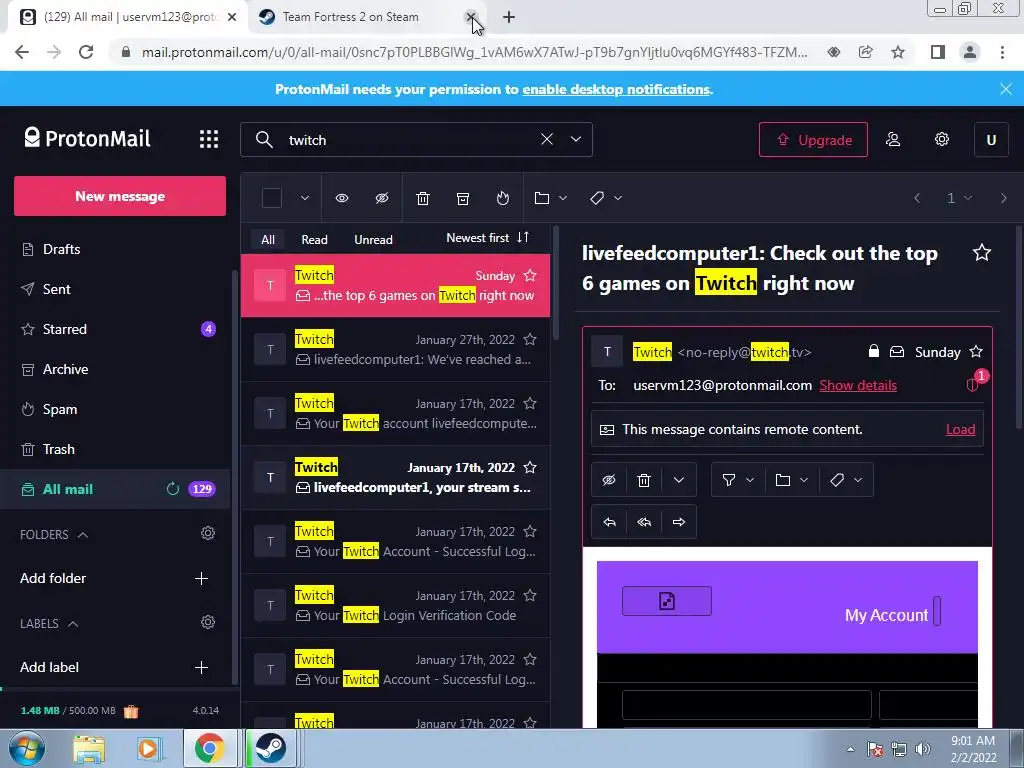Open Steam from Windows taskbar
1024x768 pixels.
click(270, 748)
